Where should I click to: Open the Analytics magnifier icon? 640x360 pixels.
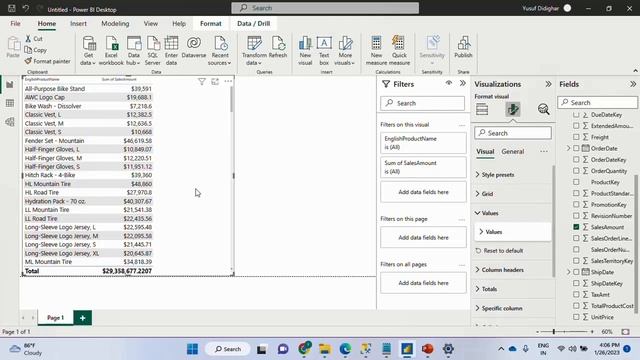543,109
